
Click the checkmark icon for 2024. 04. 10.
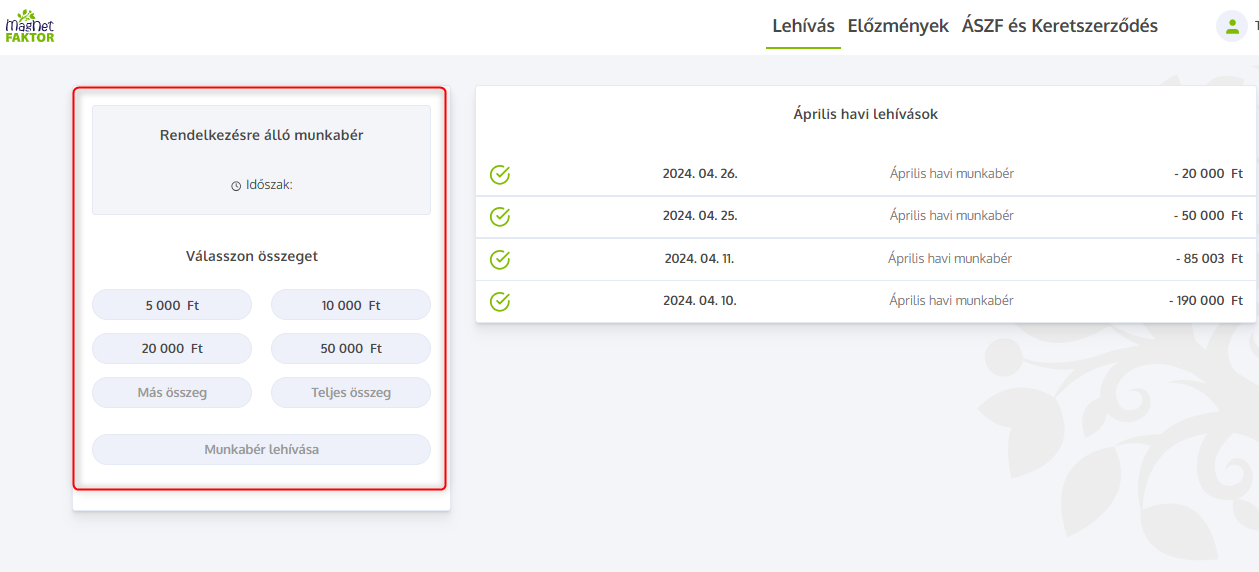pos(500,301)
